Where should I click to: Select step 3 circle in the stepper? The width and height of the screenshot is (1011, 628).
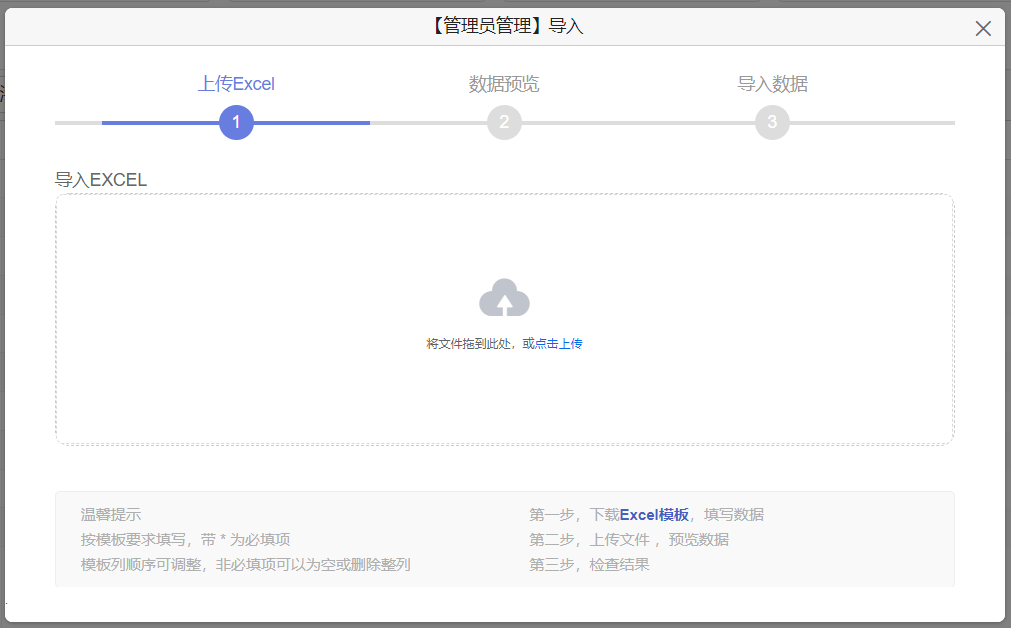click(772, 122)
